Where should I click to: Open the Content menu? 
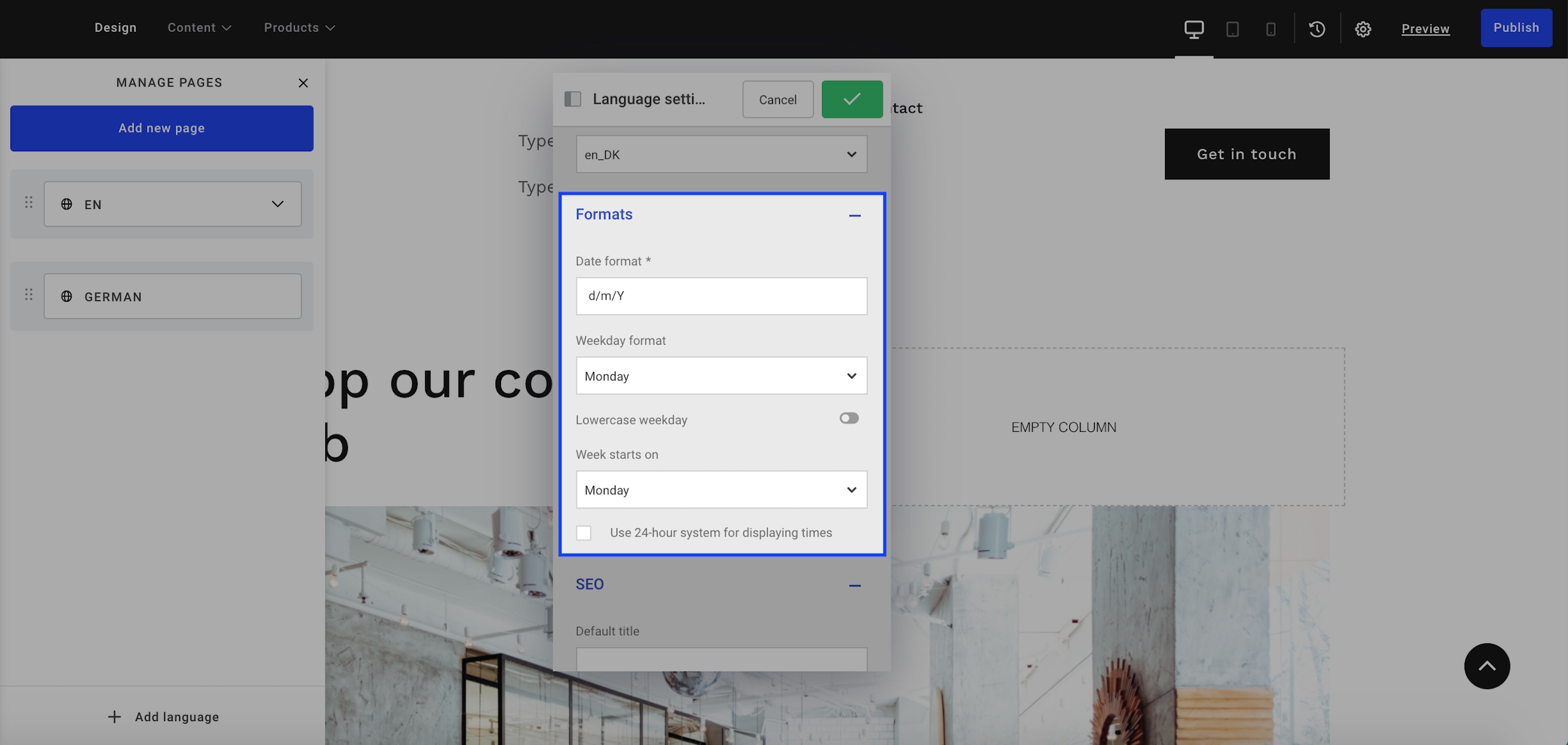point(200,28)
